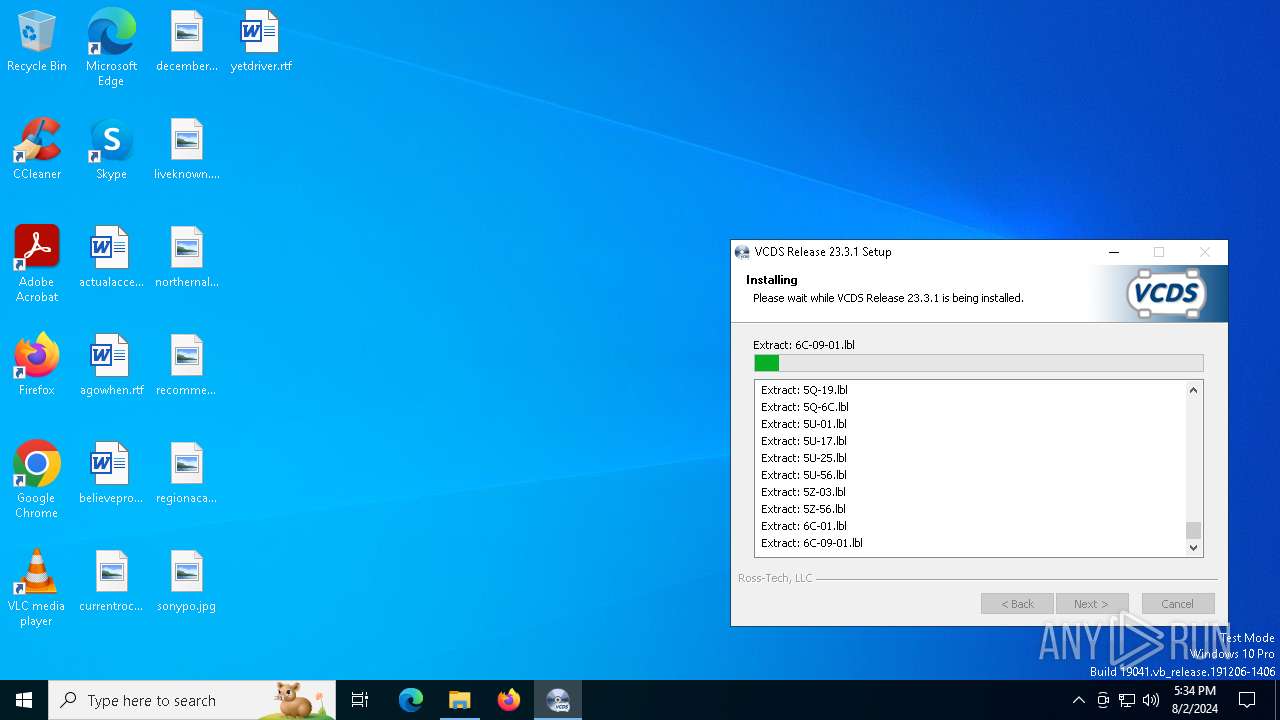Click the VCDS Setup taskbar icon
Viewport: 1280px width, 720px height.
(558, 700)
